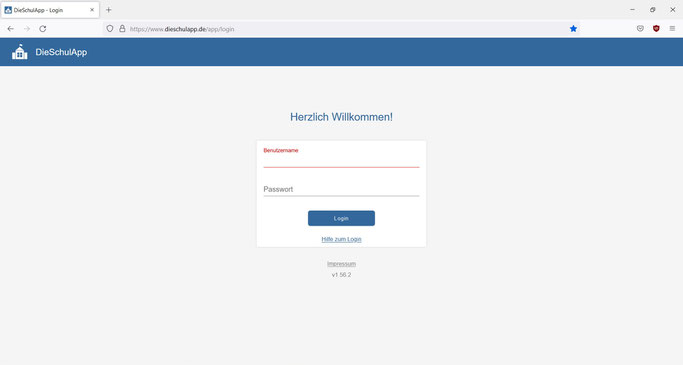Focus the Passwort input field
Image resolution: width=683 pixels, height=365 pixels.
pos(341,189)
